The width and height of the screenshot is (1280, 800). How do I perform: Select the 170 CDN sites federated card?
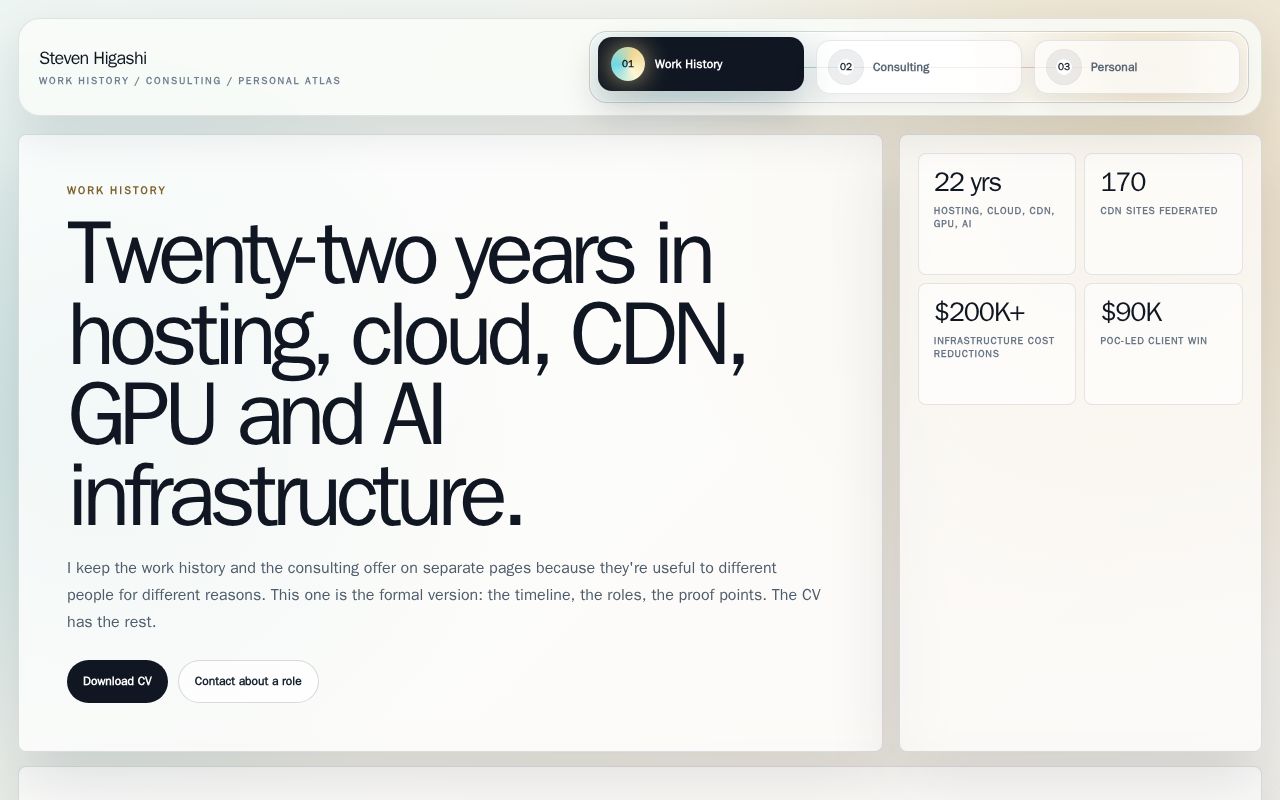click(1163, 214)
